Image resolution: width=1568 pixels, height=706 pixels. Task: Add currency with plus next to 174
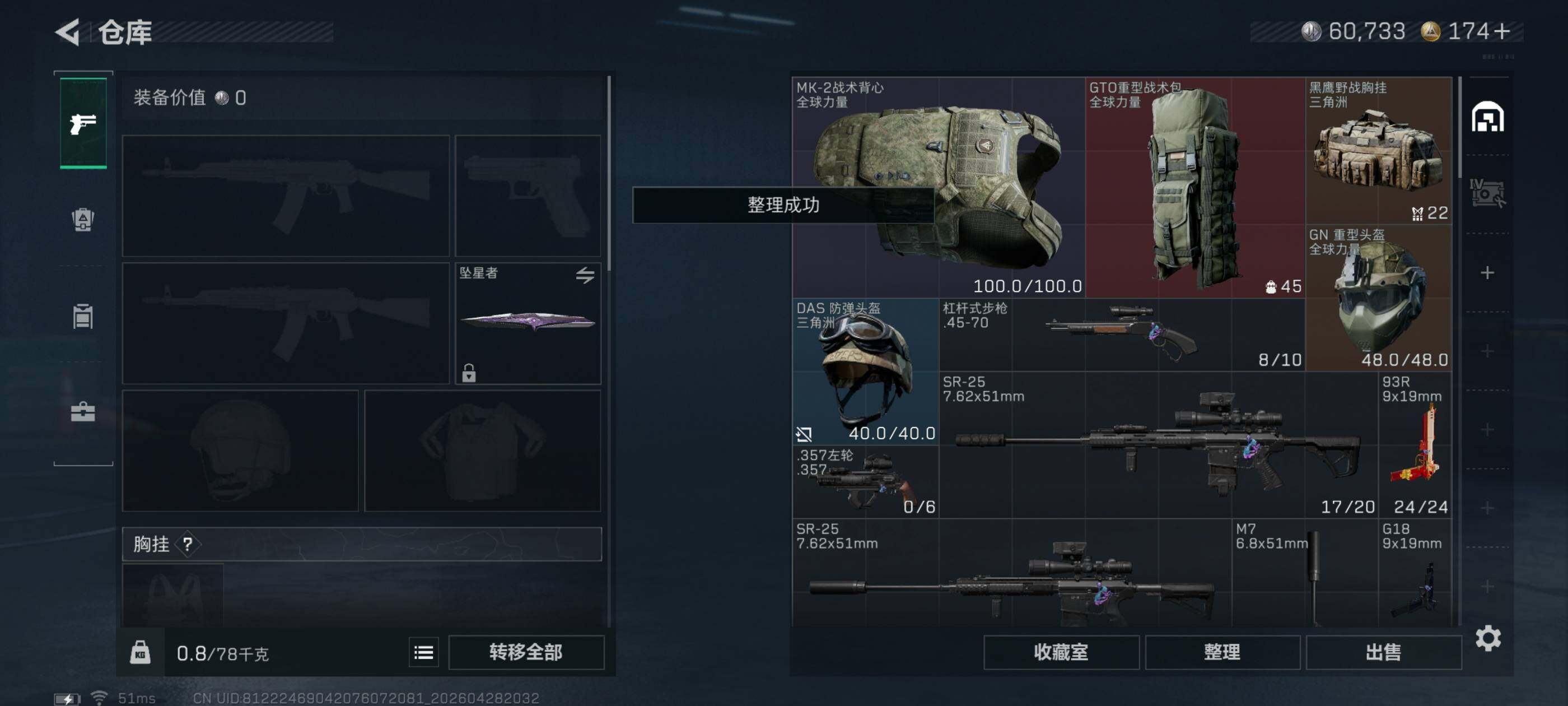point(1502,31)
